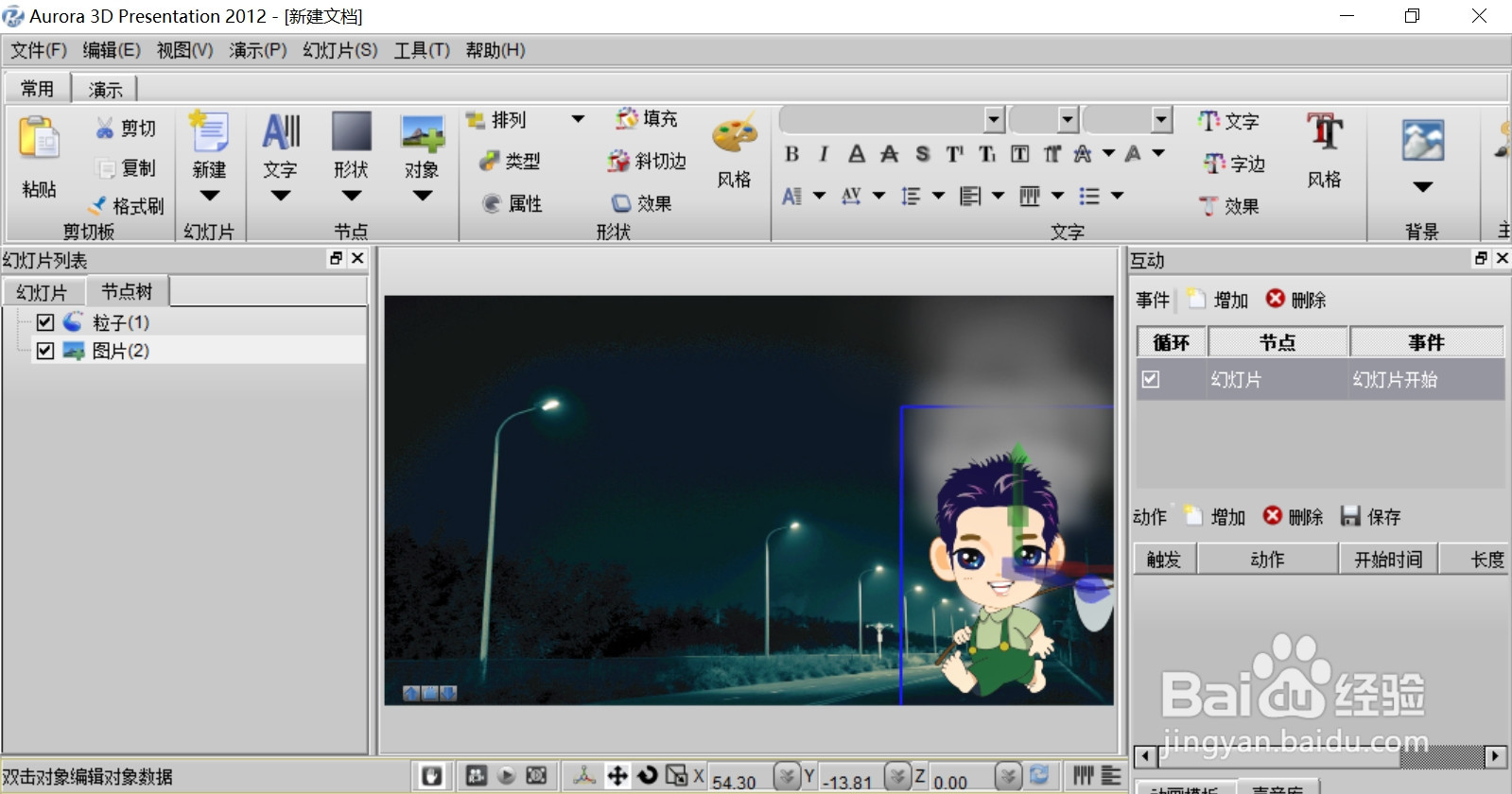The height and width of the screenshot is (794, 1512).
Task: Click the New Slide (新建) icon
Action: (209, 132)
